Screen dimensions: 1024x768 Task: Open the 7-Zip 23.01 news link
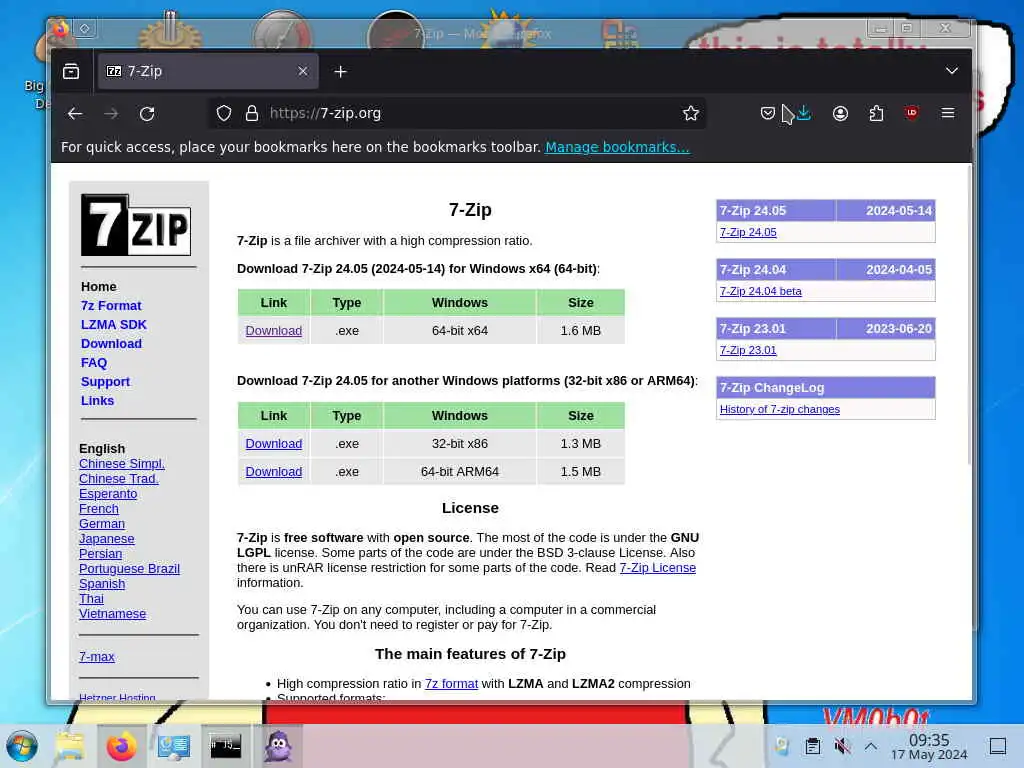point(748,350)
